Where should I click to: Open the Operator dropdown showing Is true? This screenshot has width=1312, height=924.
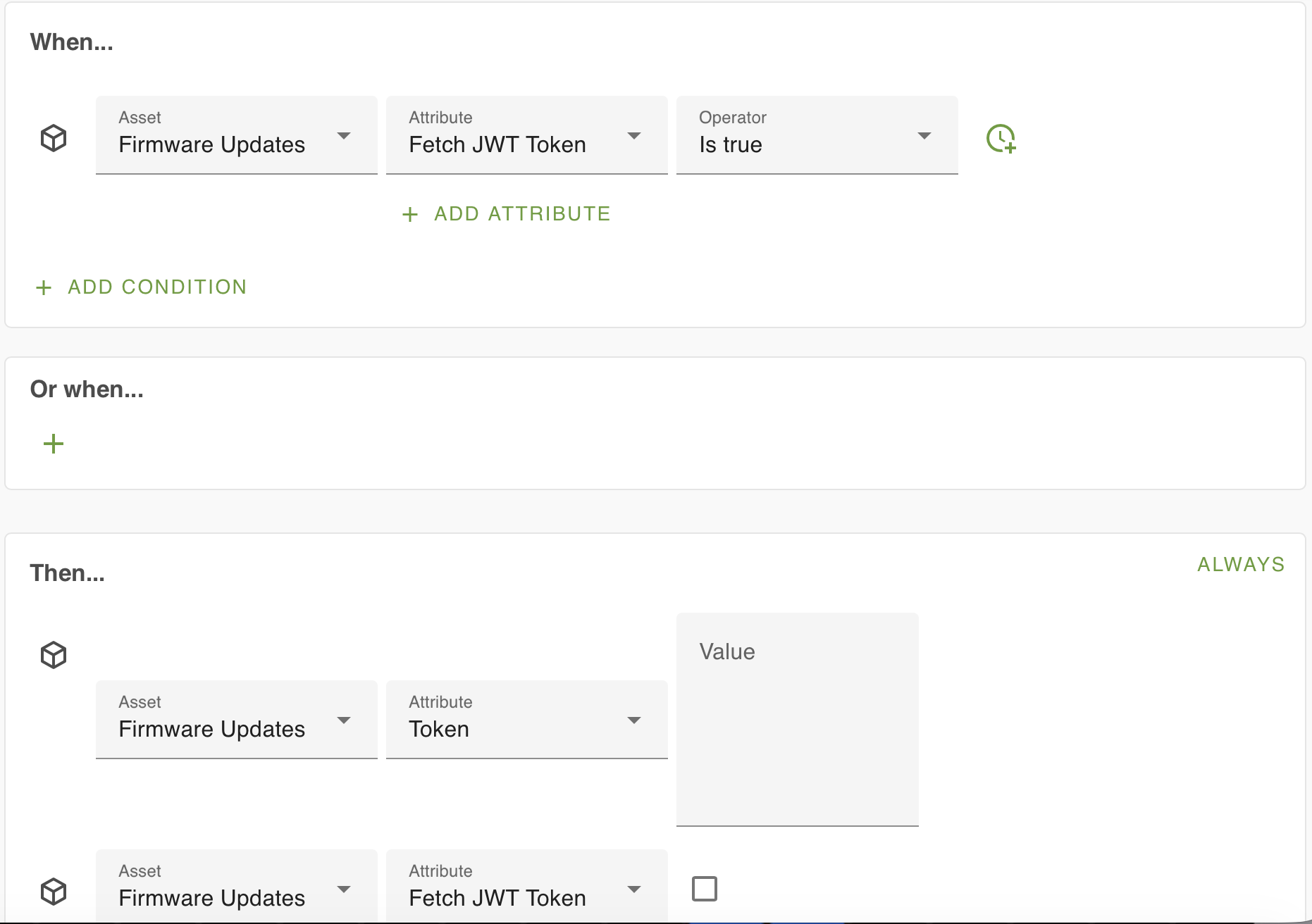point(817,135)
